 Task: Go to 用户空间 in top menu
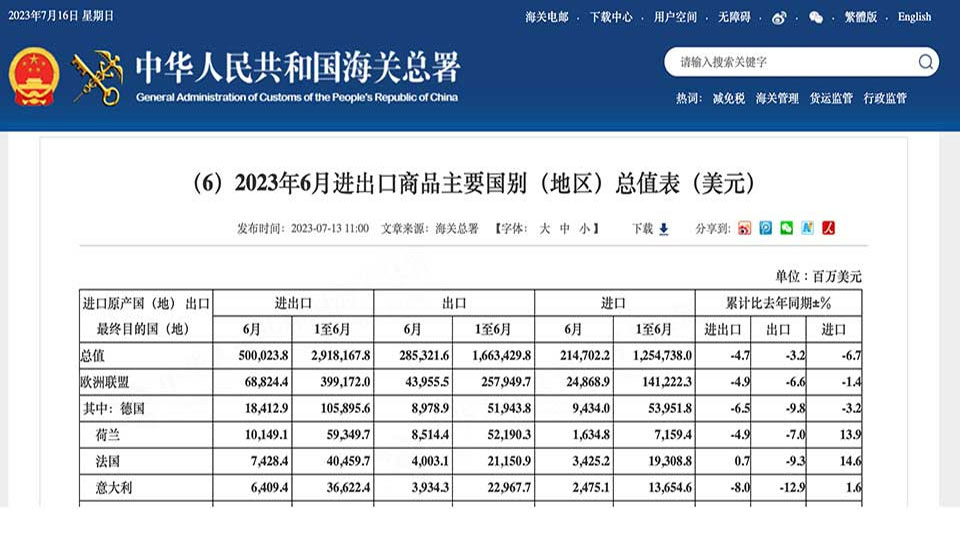675,17
